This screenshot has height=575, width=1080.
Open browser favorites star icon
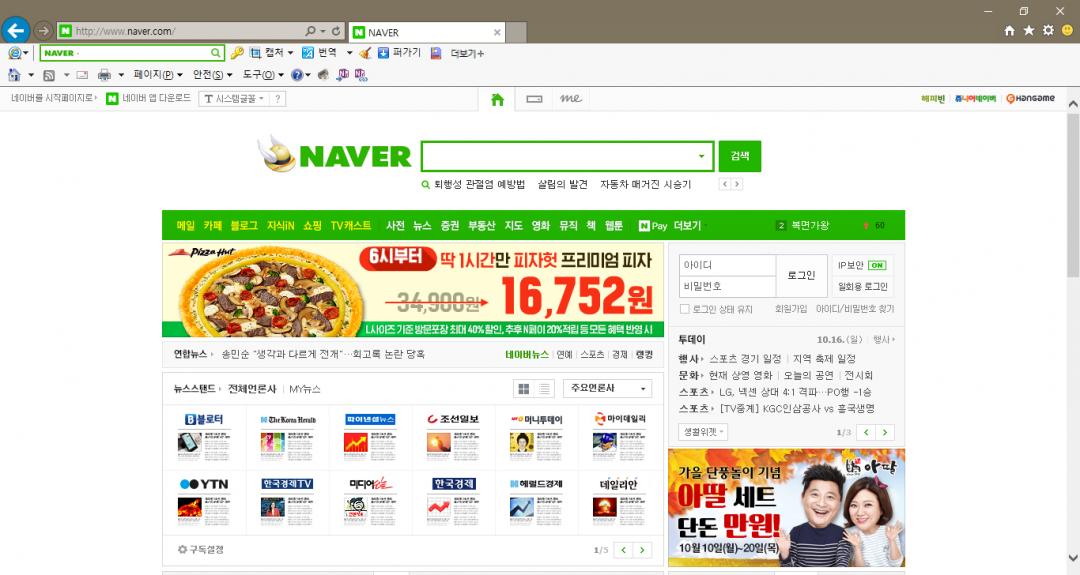click(x=1029, y=31)
